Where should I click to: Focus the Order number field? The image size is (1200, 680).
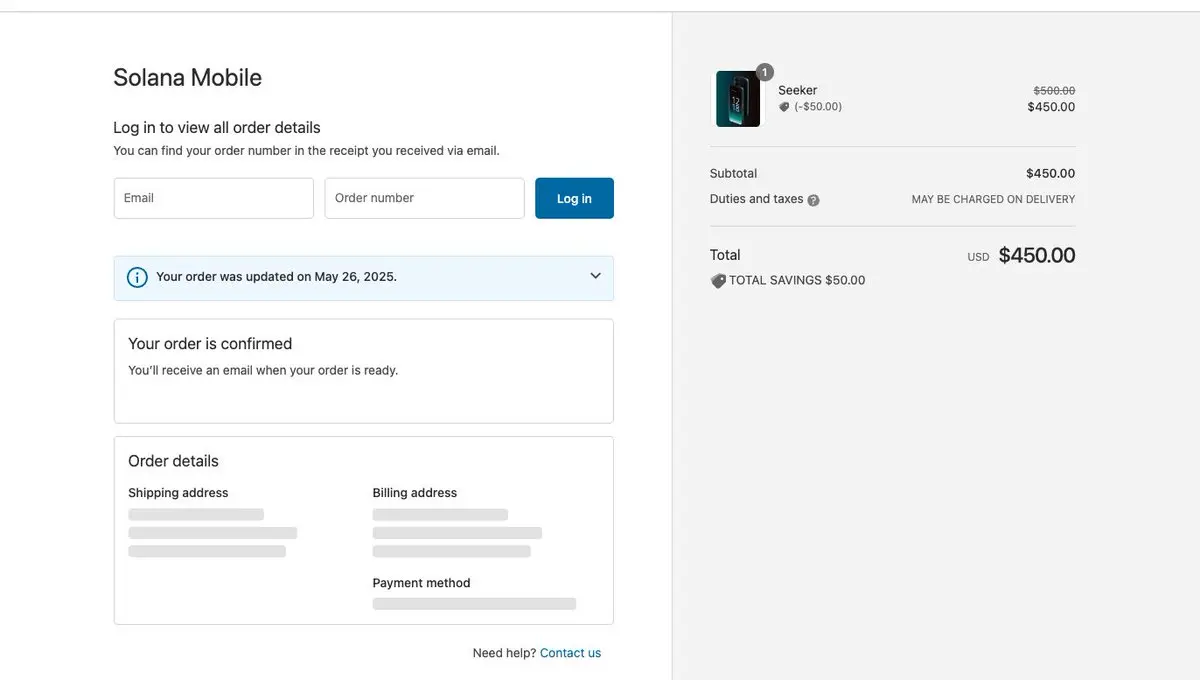pyautogui.click(x=425, y=198)
